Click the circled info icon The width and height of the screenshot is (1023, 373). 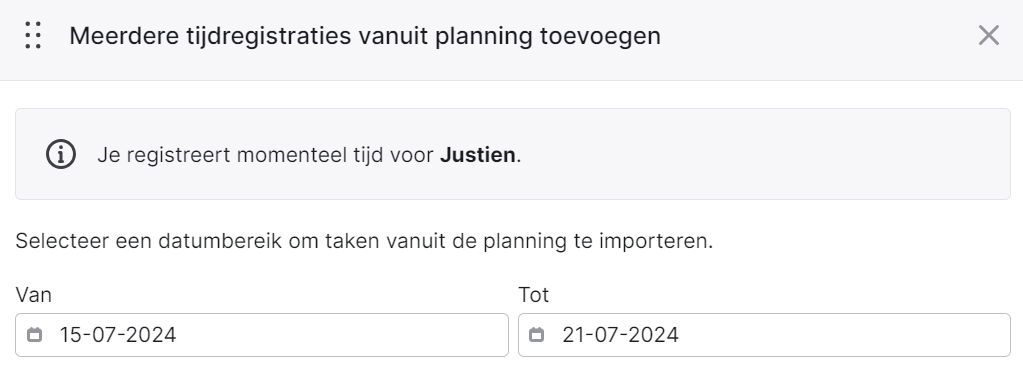pos(61,155)
